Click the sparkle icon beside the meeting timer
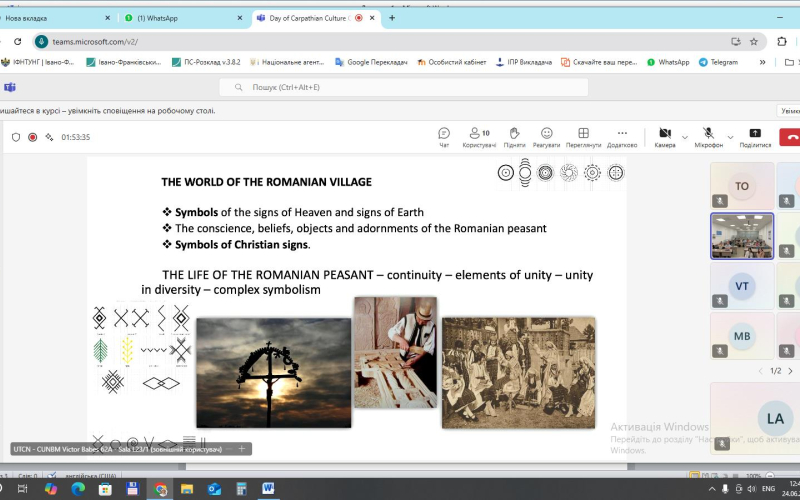Screen dimensions: 800x500 [49, 137]
